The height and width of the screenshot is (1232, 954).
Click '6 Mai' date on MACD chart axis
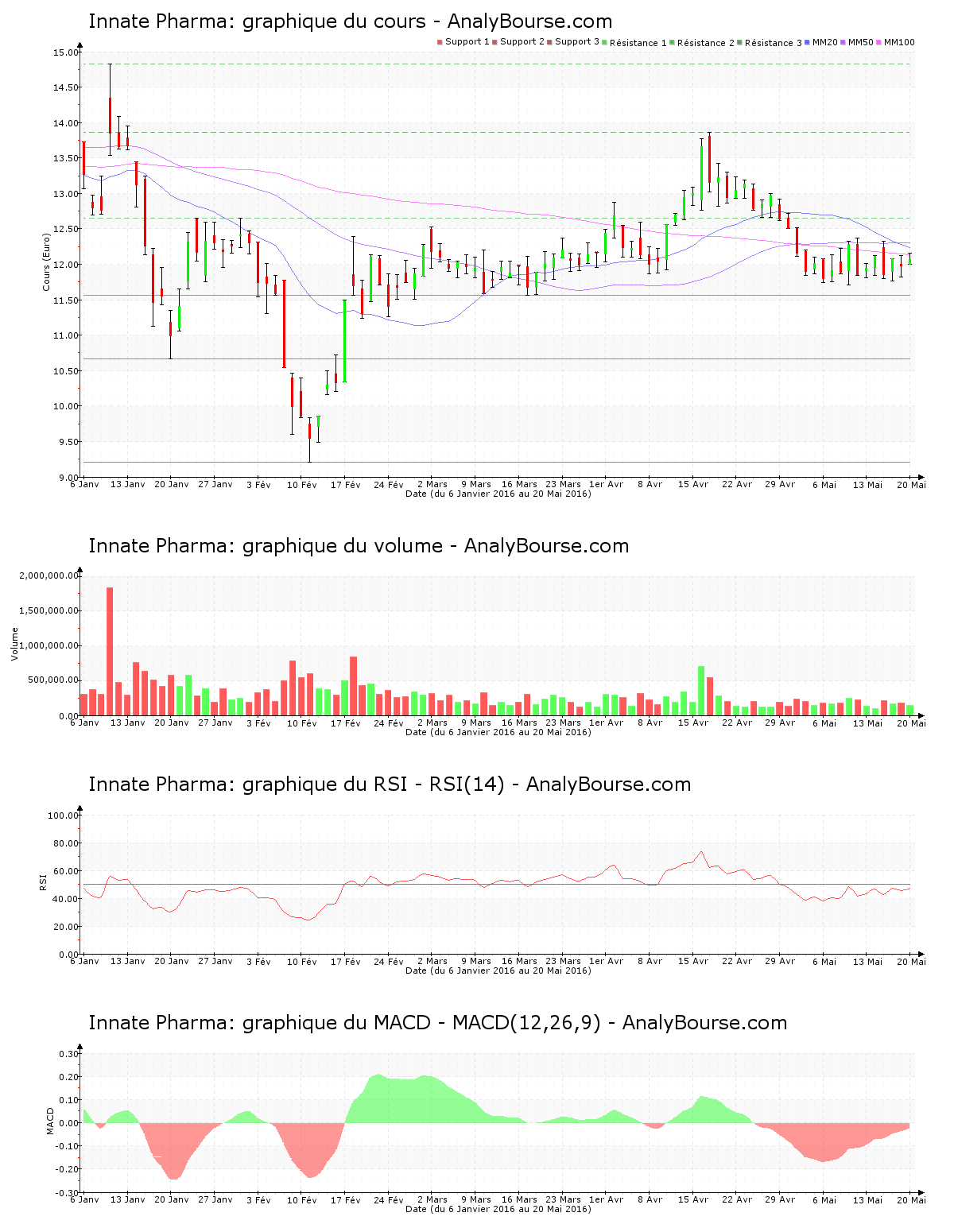pos(824,1199)
